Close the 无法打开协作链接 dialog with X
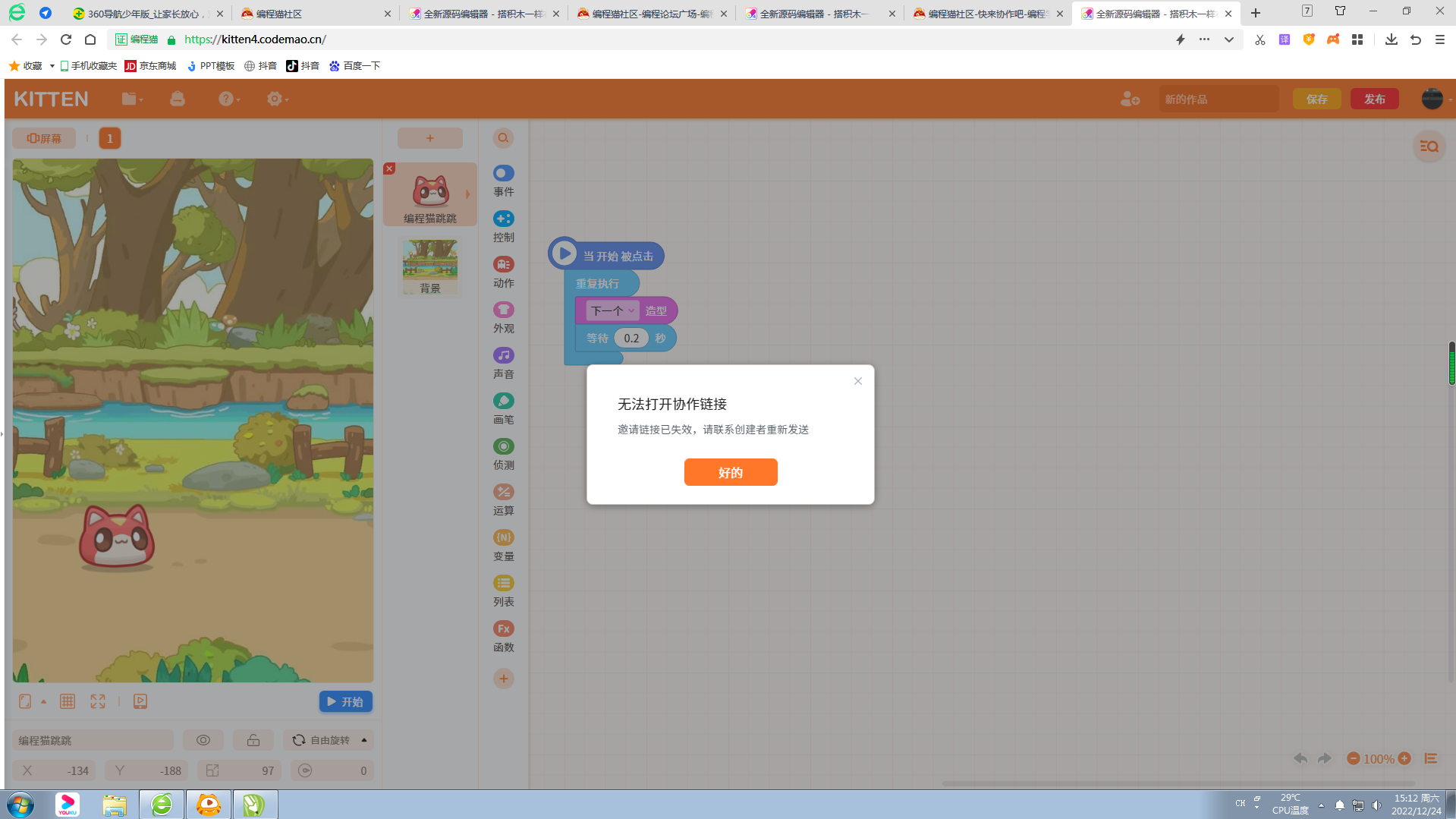Image resolution: width=1456 pixels, height=819 pixels. click(x=858, y=381)
